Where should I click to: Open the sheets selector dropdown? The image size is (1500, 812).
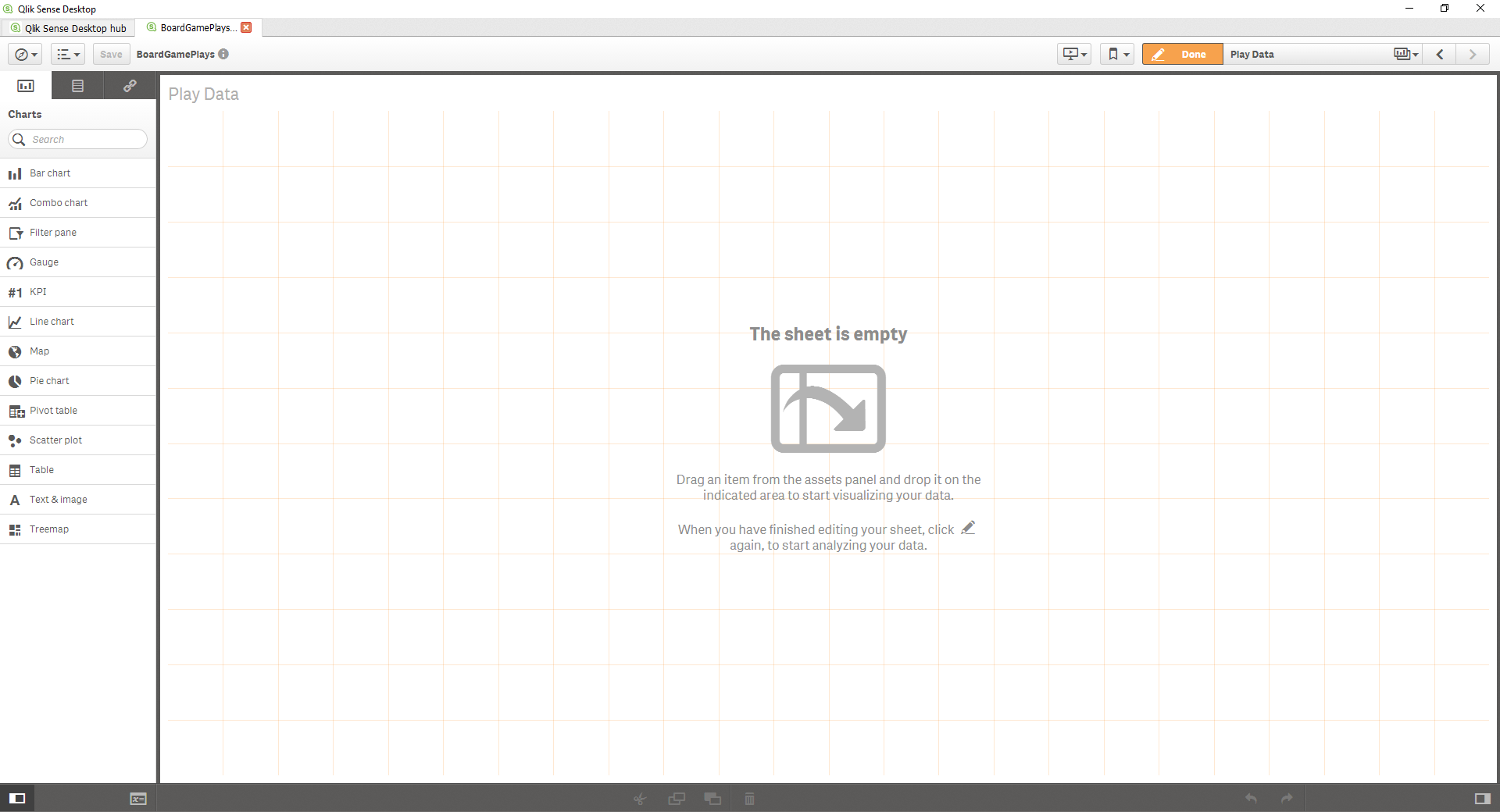click(x=1405, y=54)
